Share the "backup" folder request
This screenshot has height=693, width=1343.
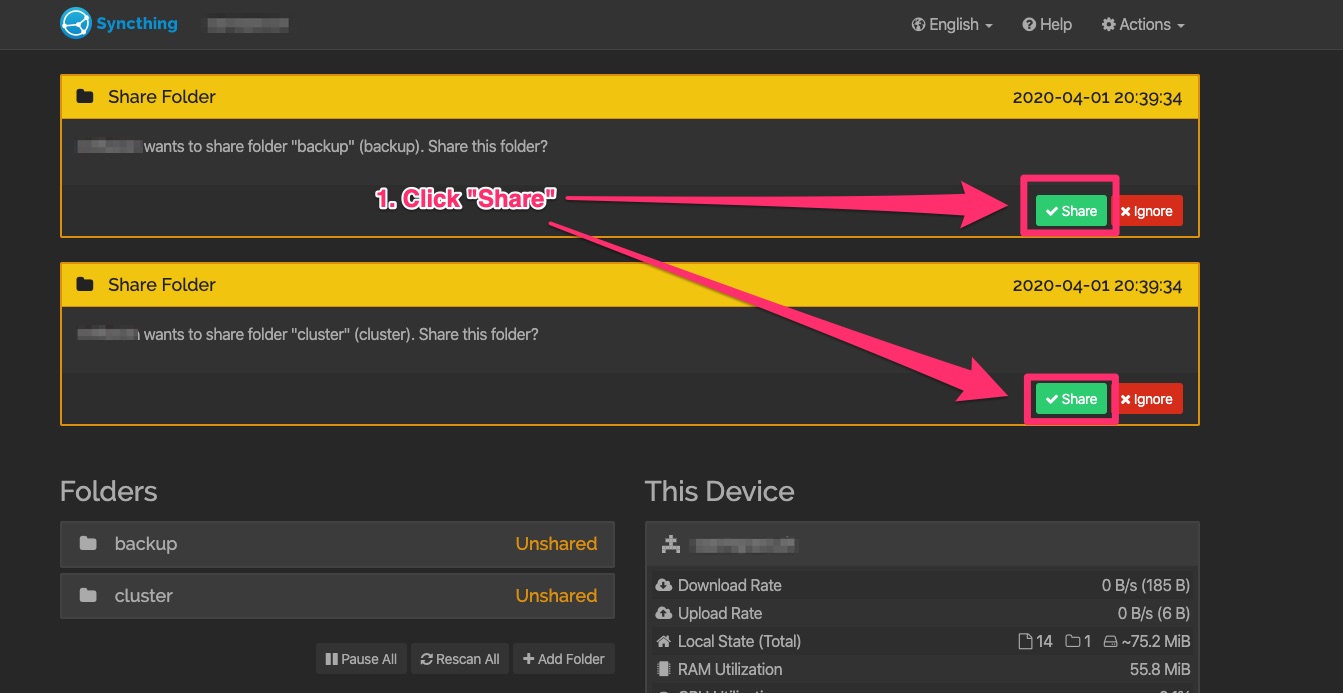click(x=1070, y=211)
